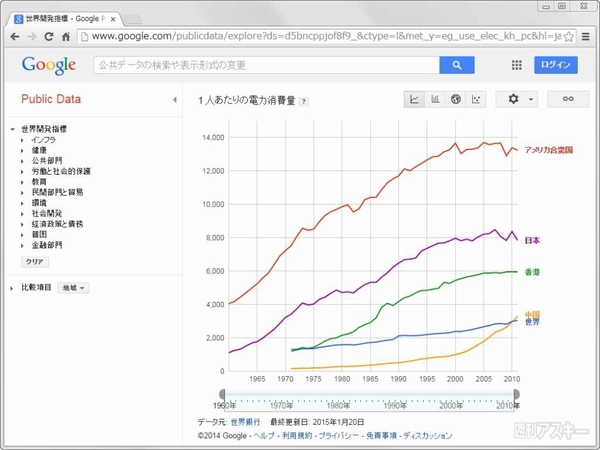
Task: Open the ディスカッション footer link
Action: click(428, 435)
